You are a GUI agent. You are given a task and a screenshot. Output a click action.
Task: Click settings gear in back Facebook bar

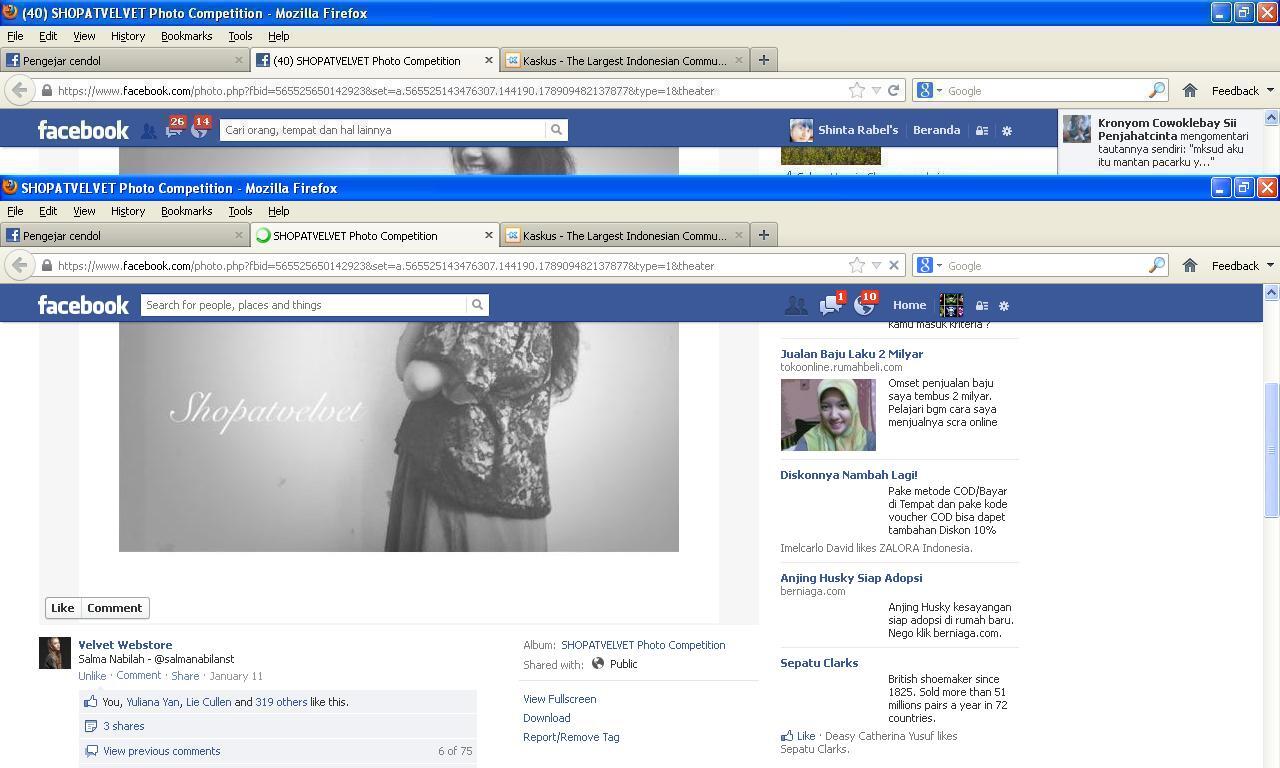1007,131
